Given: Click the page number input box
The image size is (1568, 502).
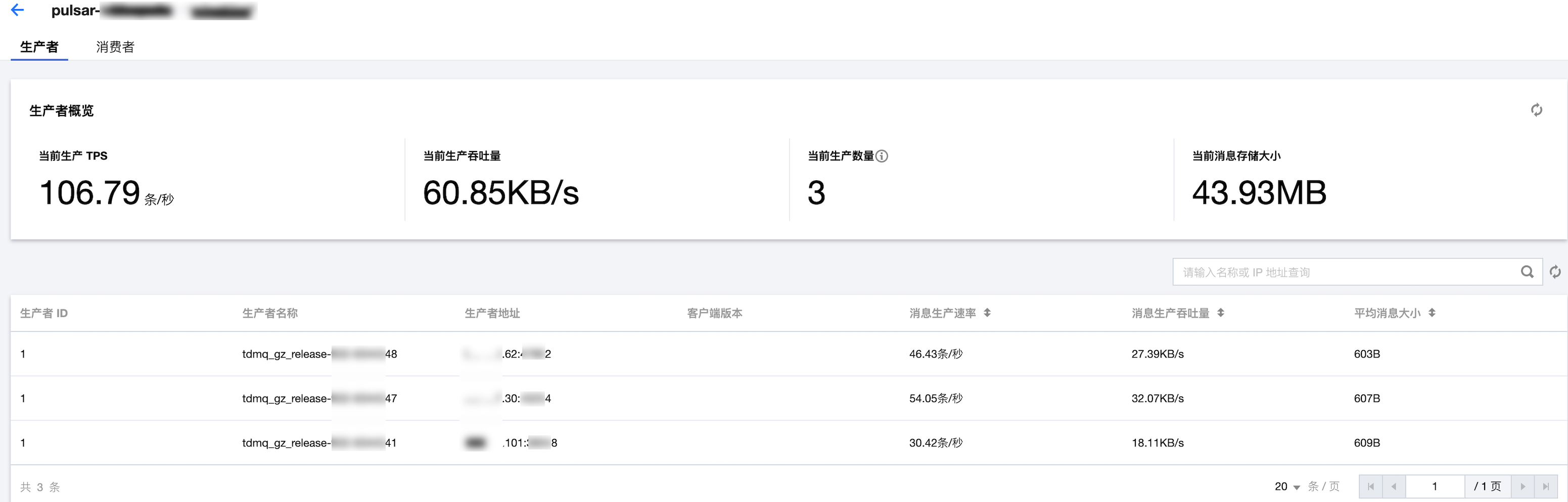Looking at the screenshot, I should pos(1434,487).
